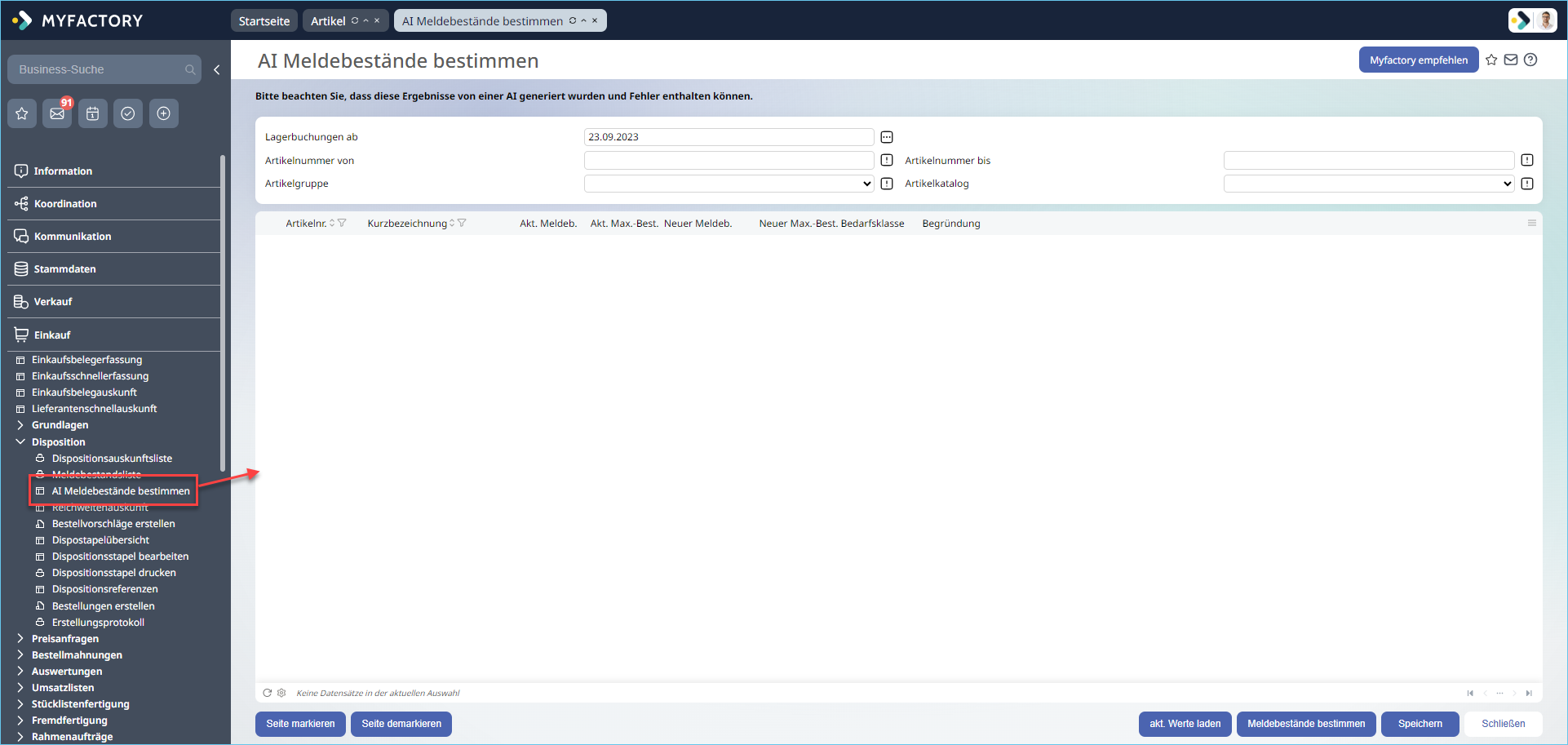This screenshot has width=1568, height=745.
Task: Open help question mark icon
Action: (x=1530, y=60)
